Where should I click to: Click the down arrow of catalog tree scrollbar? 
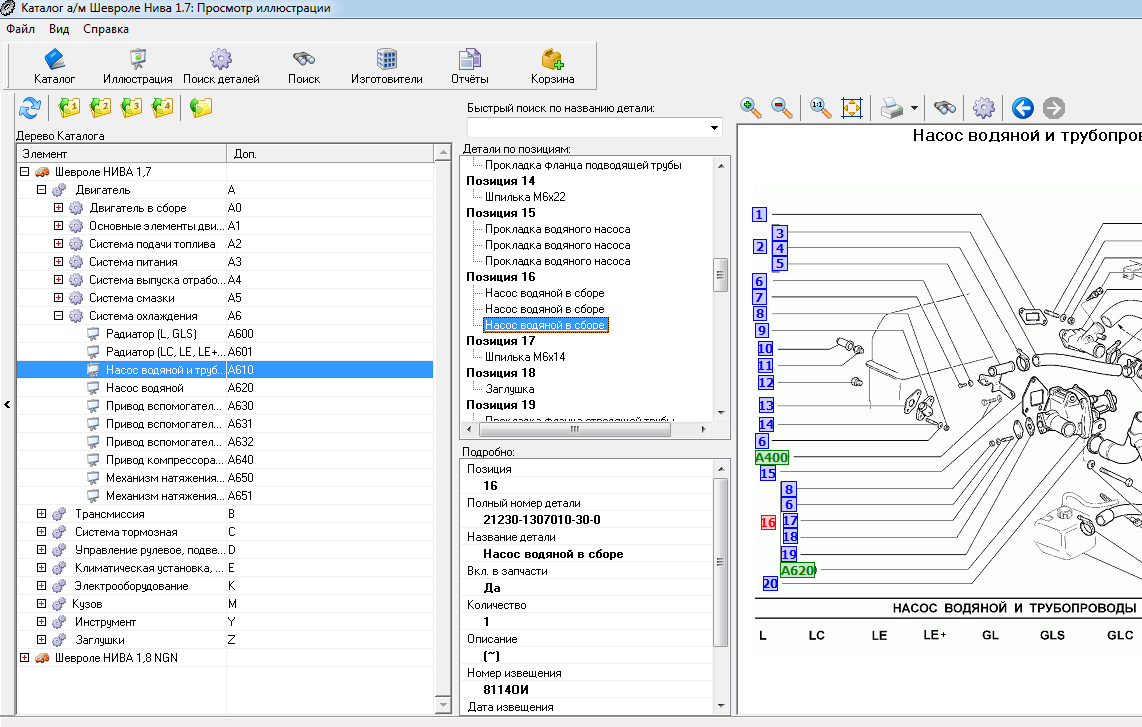pos(443,705)
